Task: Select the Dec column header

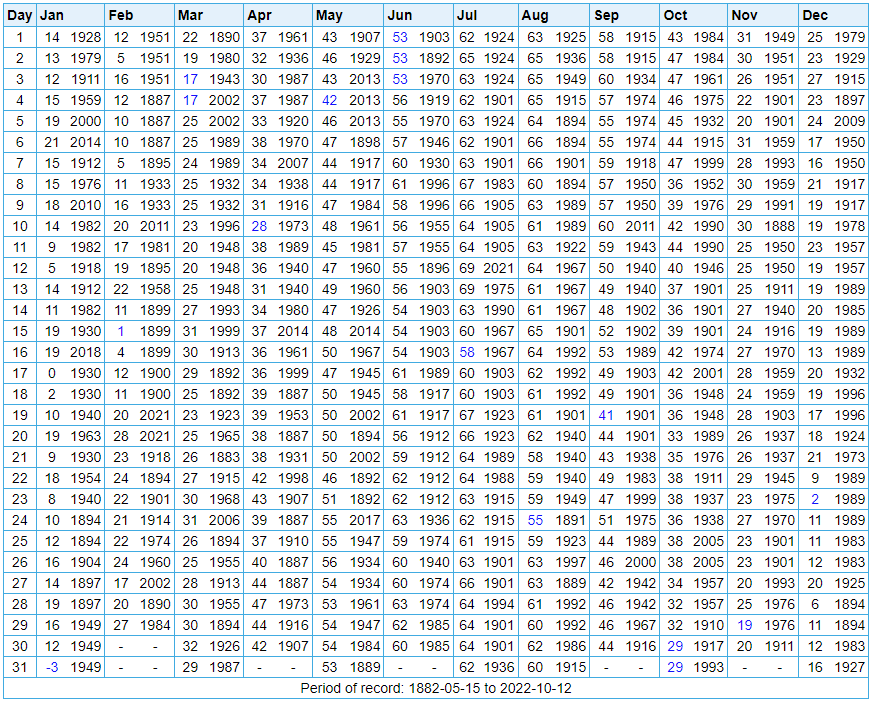Action: coord(814,15)
